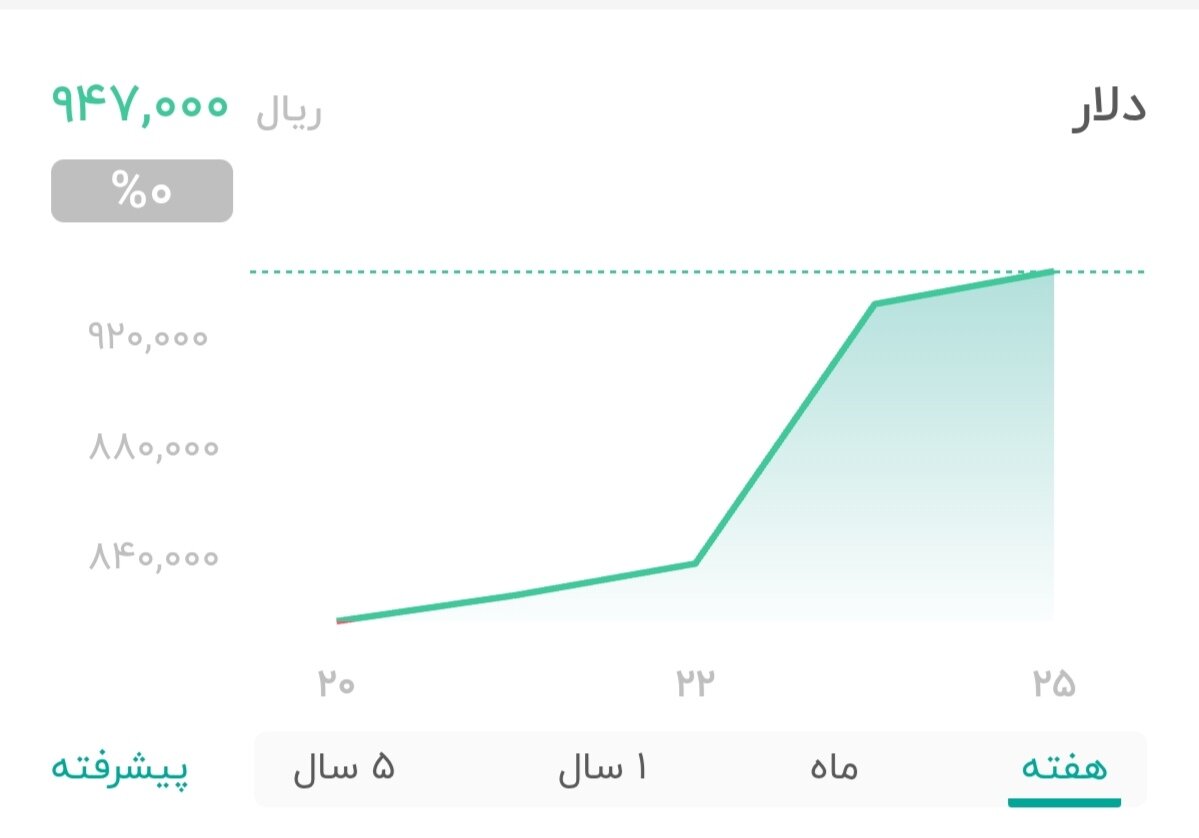Open the ۱ سال (1 year) chart view
The width and height of the screenshot is (1199, 838).
coord(604,768)
